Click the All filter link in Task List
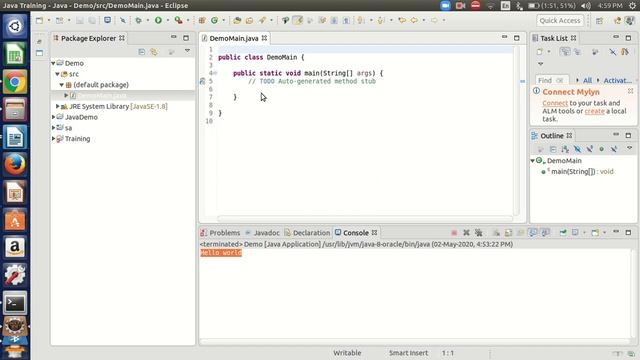This screenshot has height=360, width=640. (587, 80)
